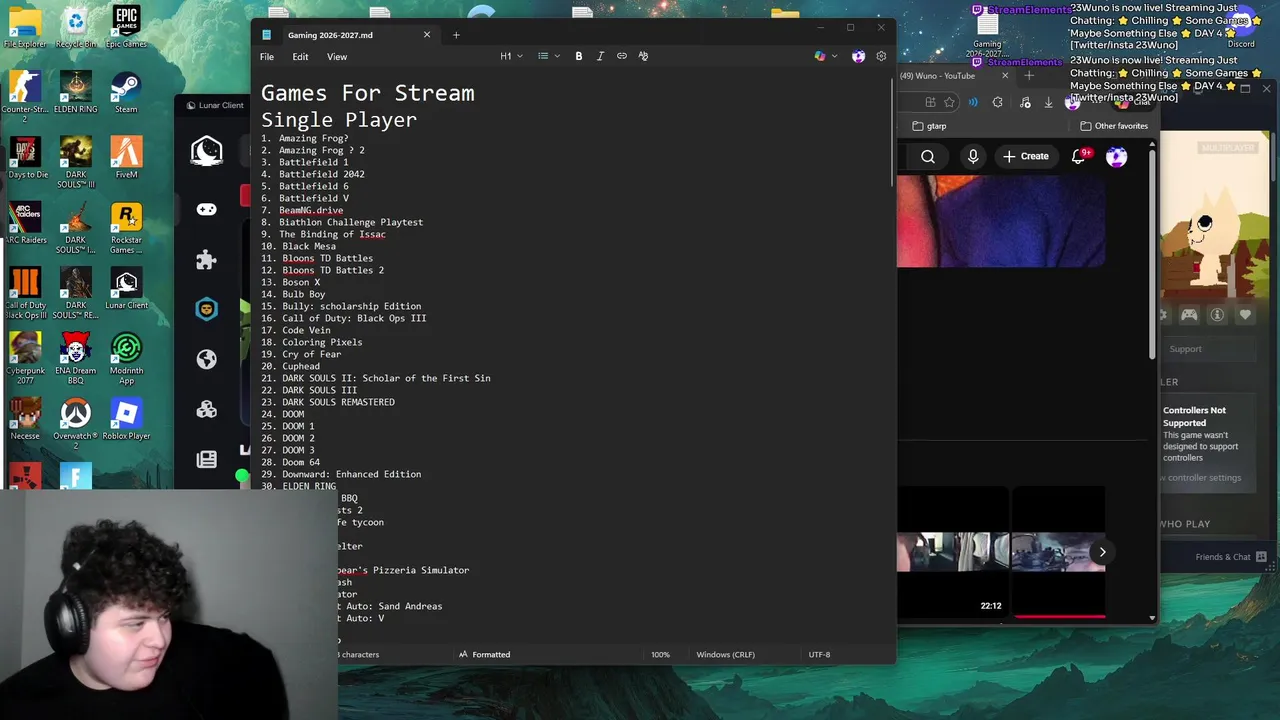The width and height of the screenshot is (1280, 720).
Task: Open the Roblox Player desktop icon
Action: tap(126, 418)
